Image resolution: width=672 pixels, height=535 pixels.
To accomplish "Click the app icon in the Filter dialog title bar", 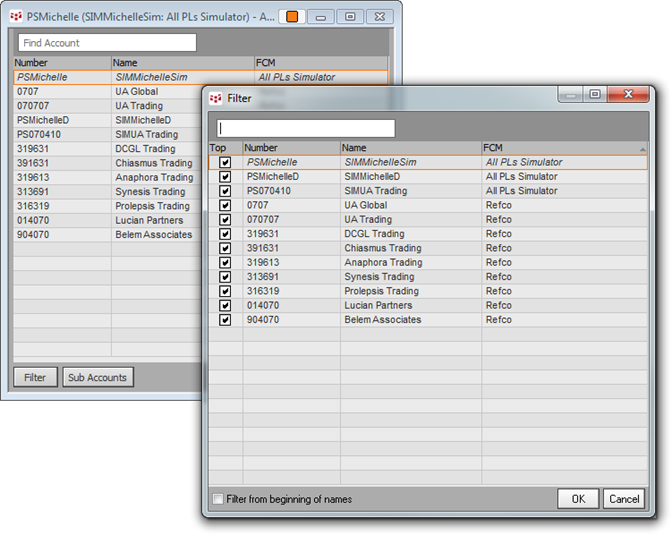I will pyautogui.click(x=215, y=99).
